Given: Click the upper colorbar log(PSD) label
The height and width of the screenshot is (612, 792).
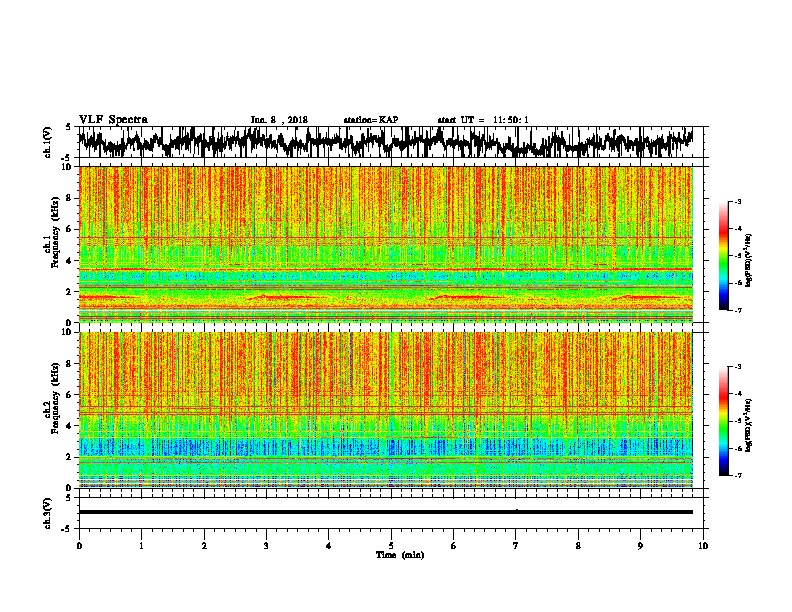Looking at the screenshot, I should pos(748,261).
